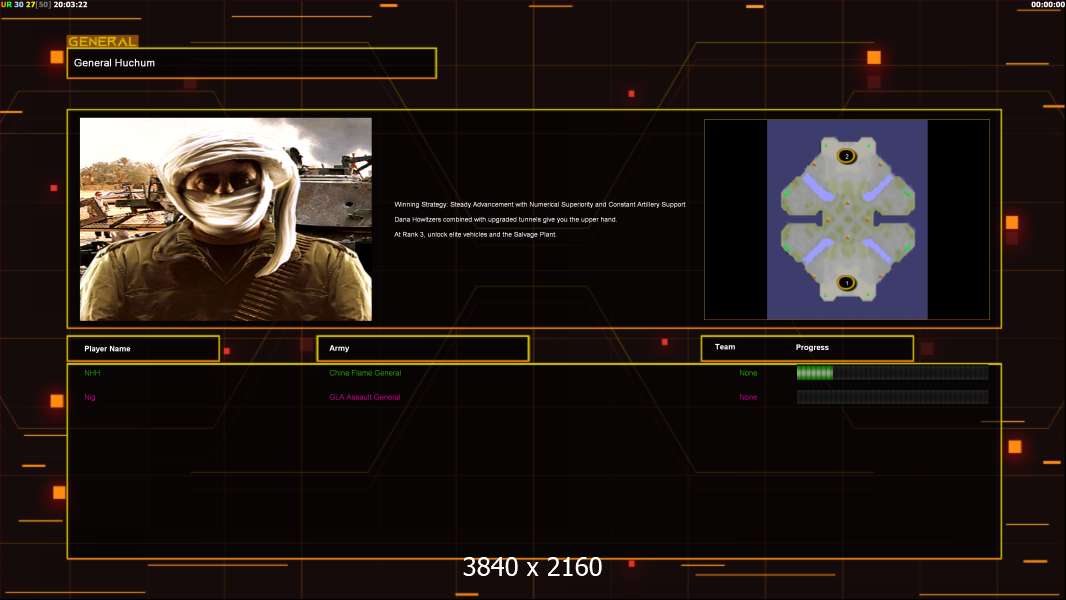This screenshot has width=1066, height=600.
Task: Select player NHH in the list
Action: [x=92, y=373]
